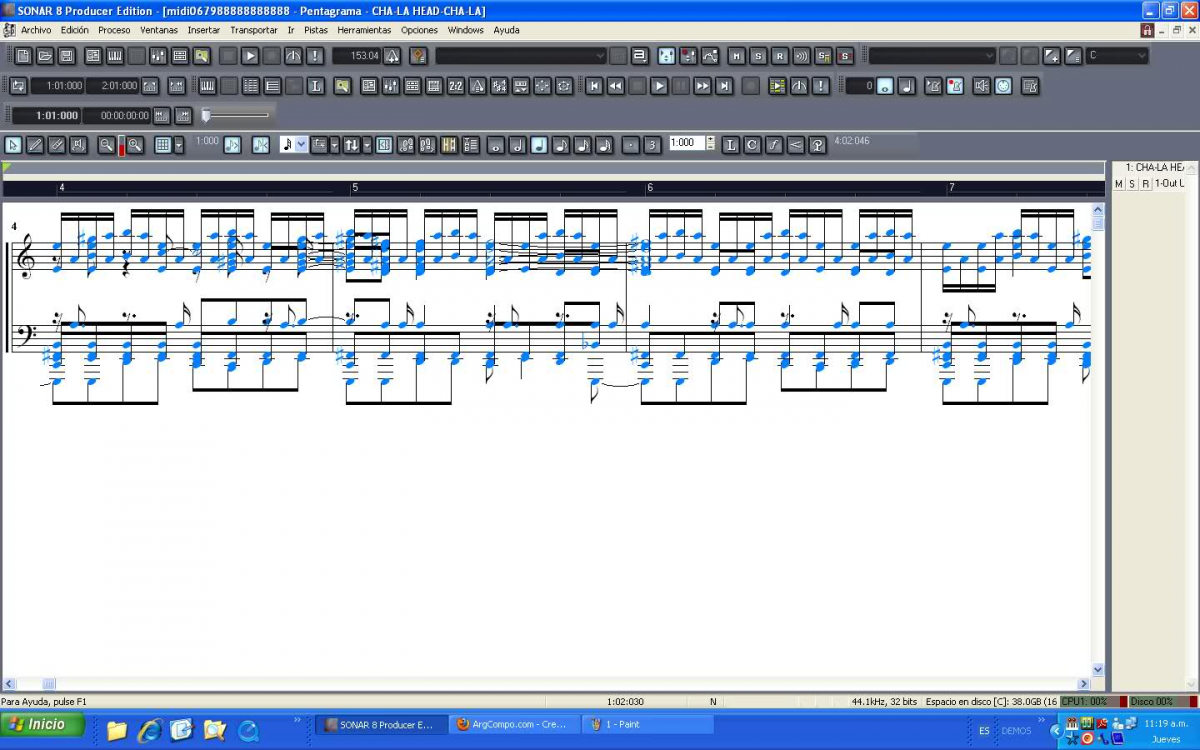1200x750 pixels.
Task: Select the Hairpin crescendo tool
Action: coord(796,145)
